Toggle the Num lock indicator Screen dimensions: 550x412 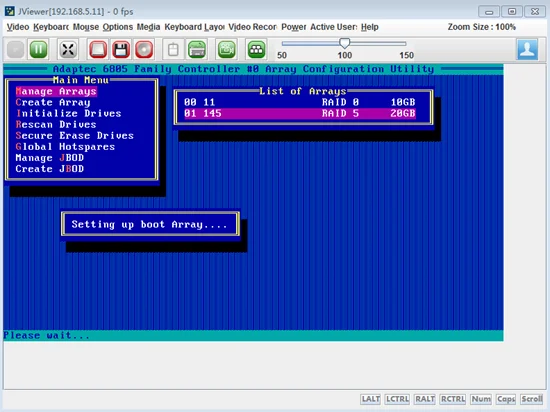(x=481, y=399)
